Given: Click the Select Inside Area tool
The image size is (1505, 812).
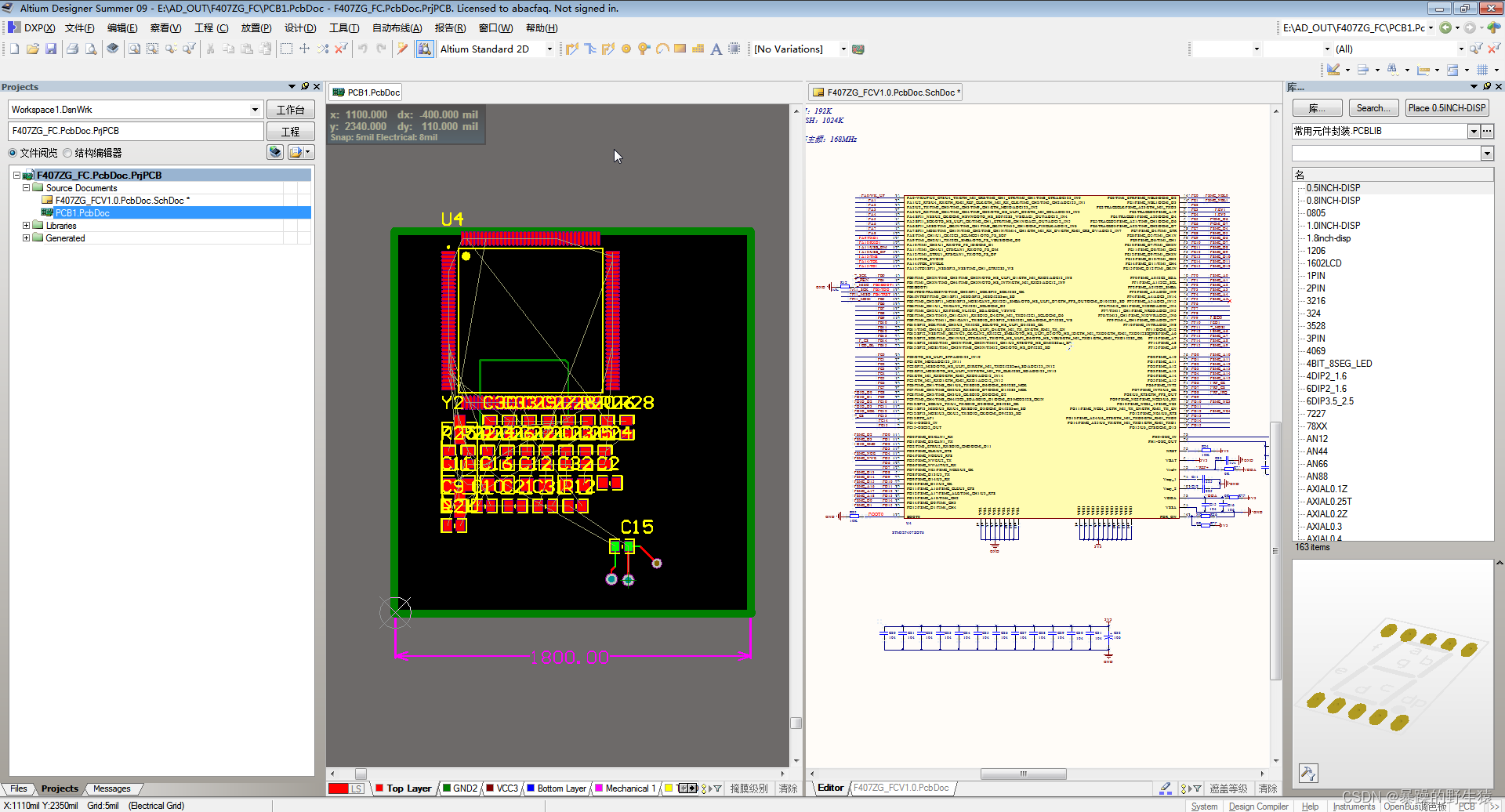Looking at the screenshot, I should click(x=286, y=49).
